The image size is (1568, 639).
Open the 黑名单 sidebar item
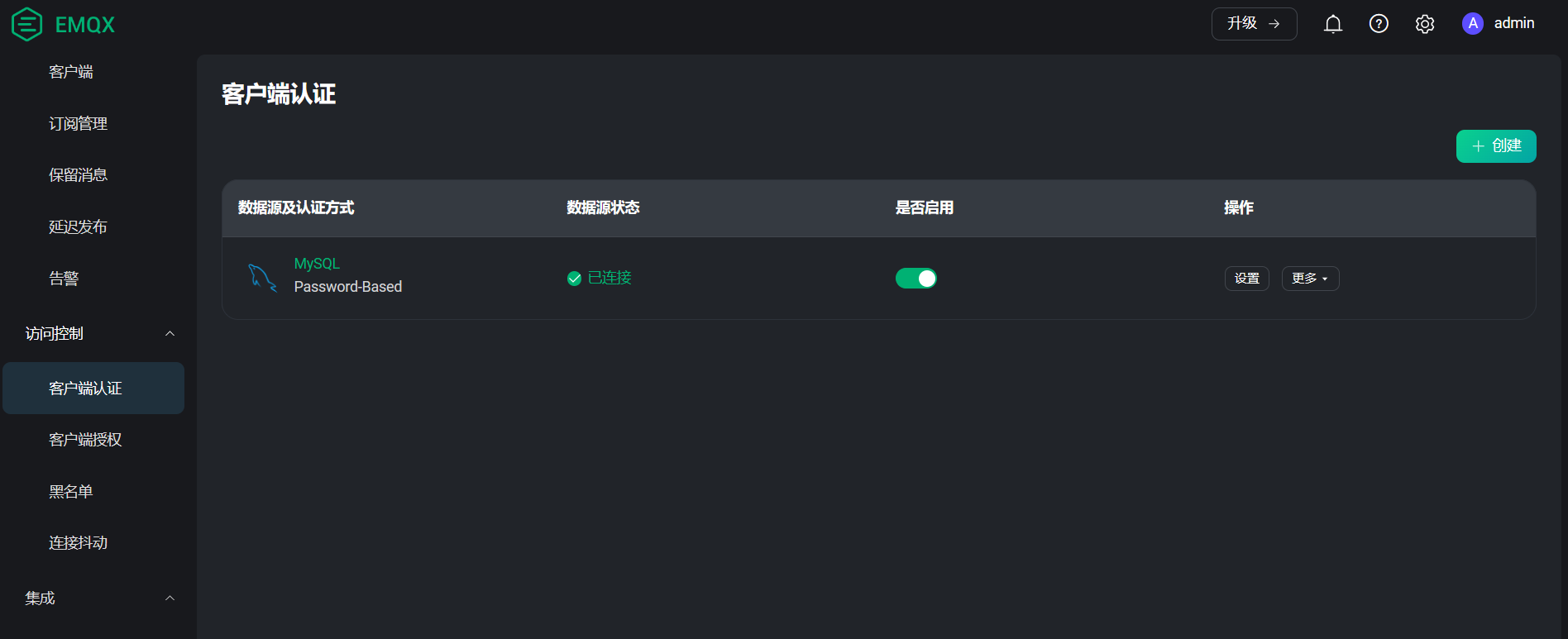click(x=70, y=492)
